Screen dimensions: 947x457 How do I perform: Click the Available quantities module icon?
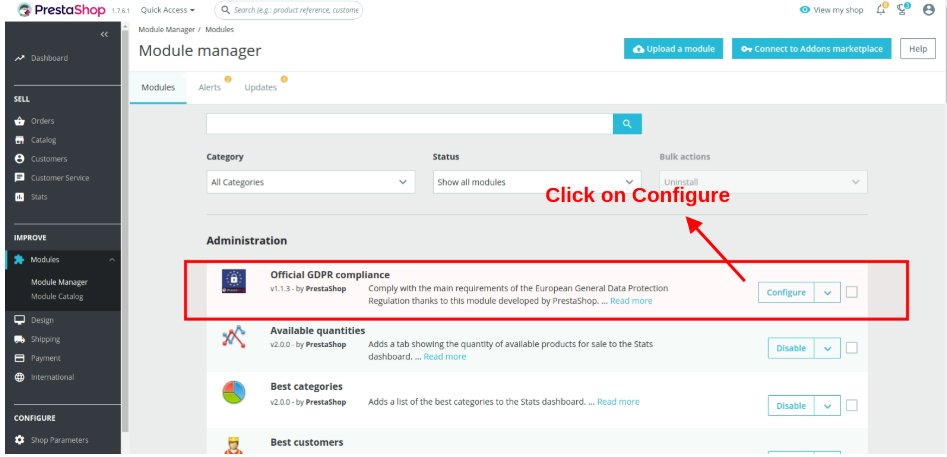pos(233,337)
